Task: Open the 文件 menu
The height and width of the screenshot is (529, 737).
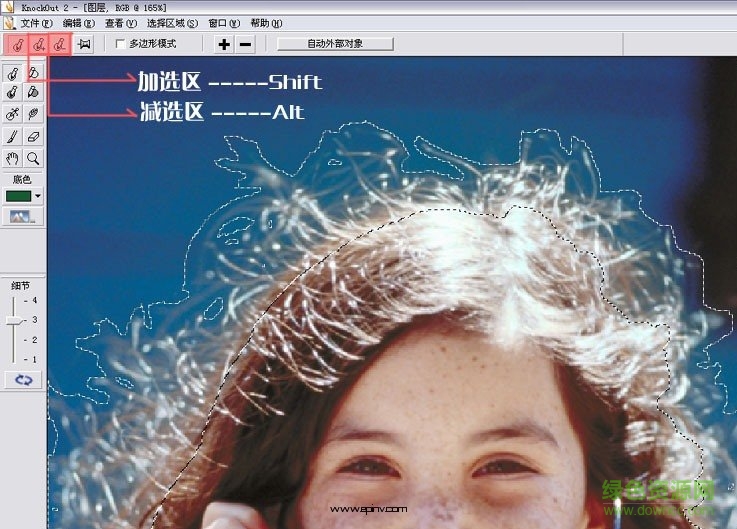Action: tap(36, 22)
